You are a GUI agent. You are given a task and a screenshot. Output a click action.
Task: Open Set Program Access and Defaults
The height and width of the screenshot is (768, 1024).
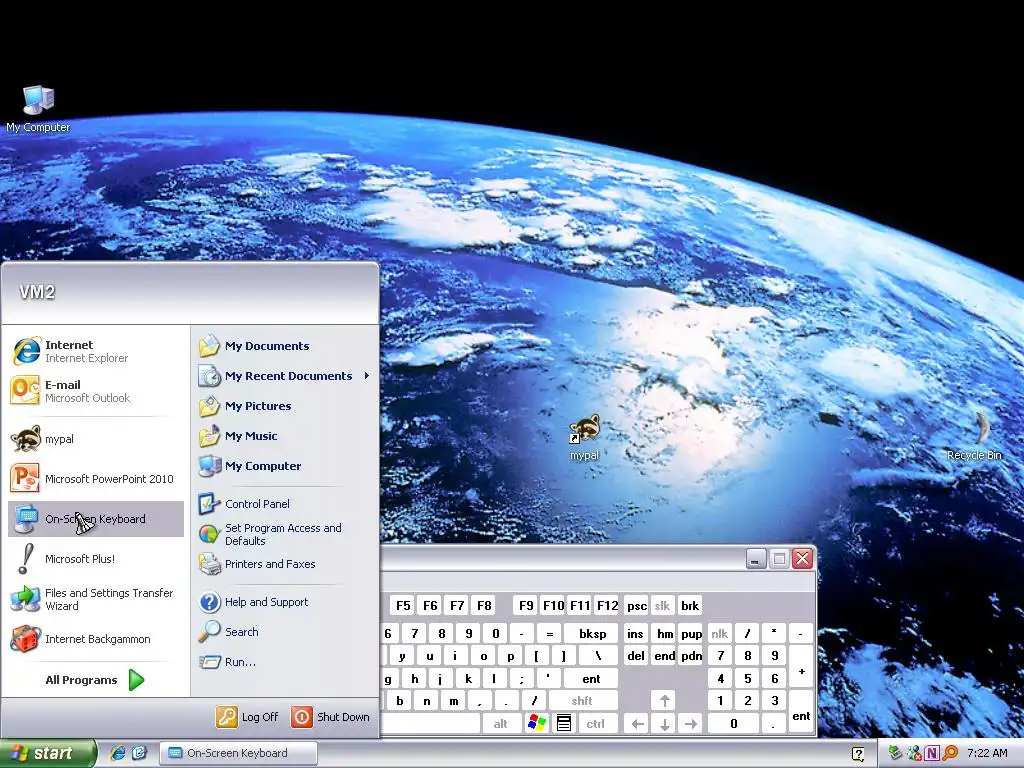(284, 534)
